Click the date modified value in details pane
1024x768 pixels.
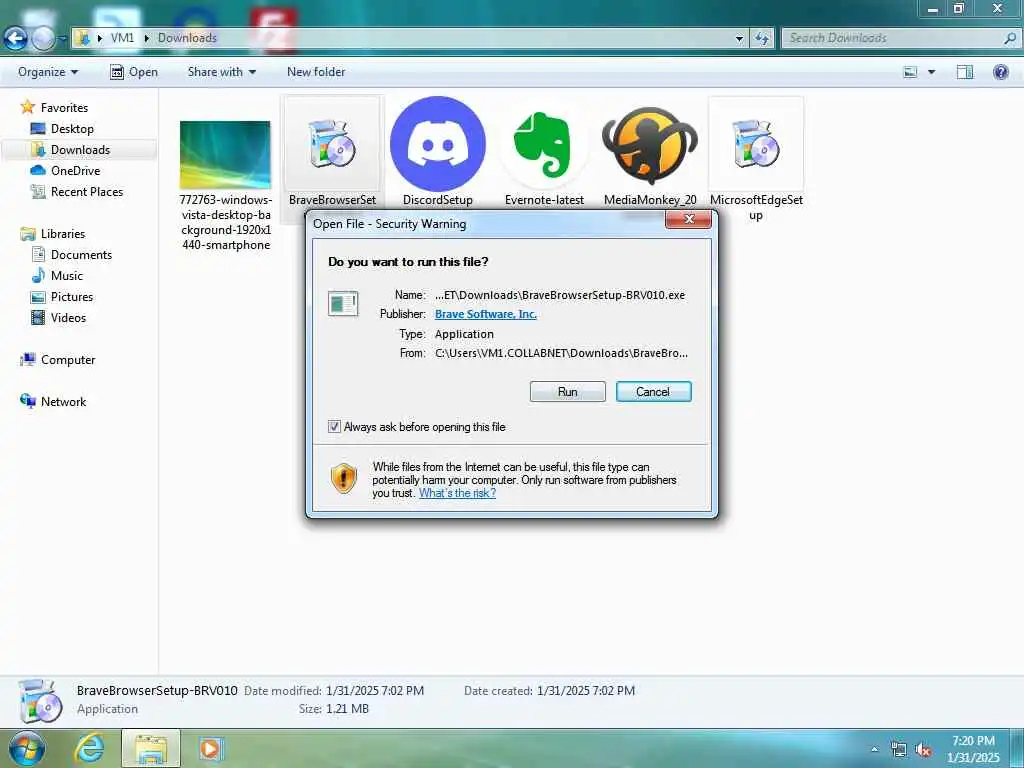coord(375,690)
